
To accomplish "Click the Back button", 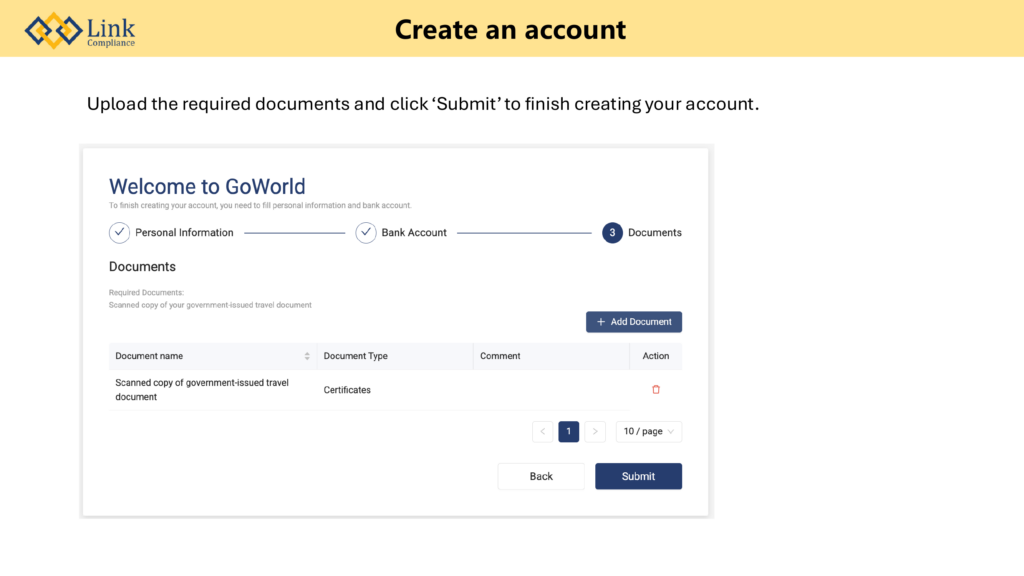I will tap(541, 477).
